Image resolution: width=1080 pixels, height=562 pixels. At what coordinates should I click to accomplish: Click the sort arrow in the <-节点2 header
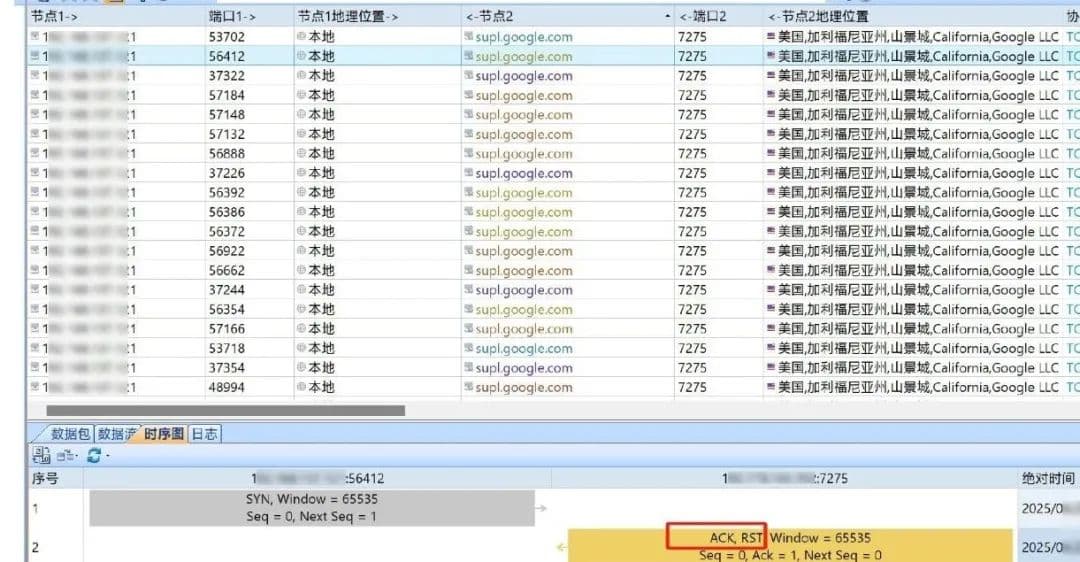click(667, 16)
